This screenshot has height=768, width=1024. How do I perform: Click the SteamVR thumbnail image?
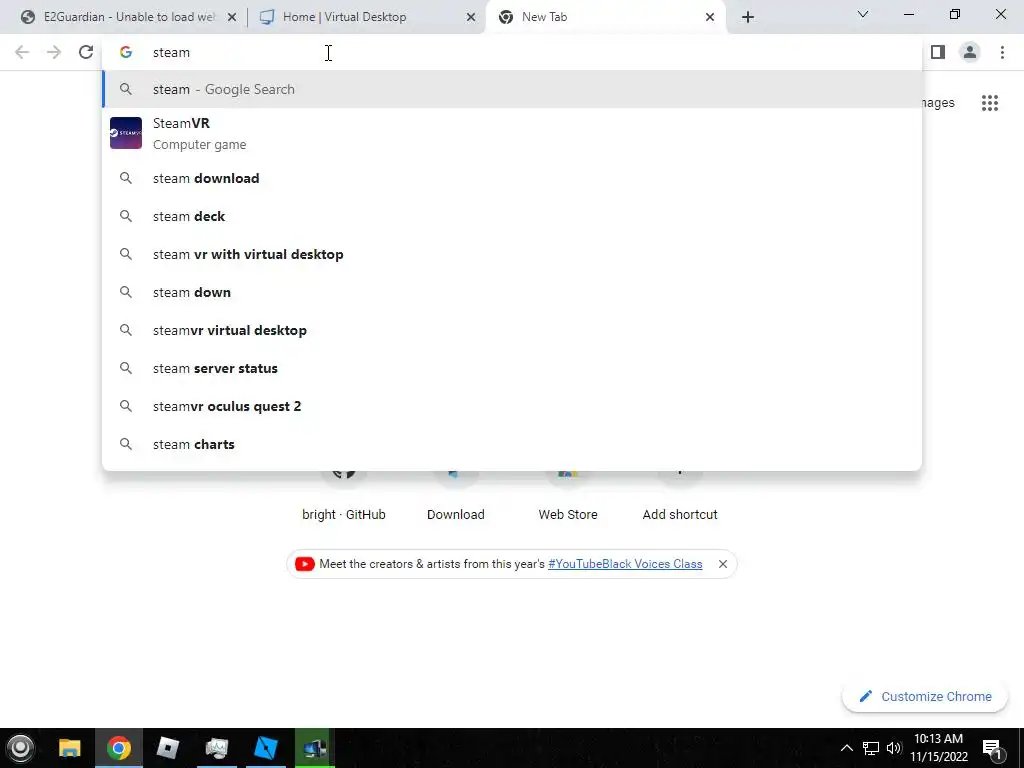pyautogui.click(x=126, y=133)
